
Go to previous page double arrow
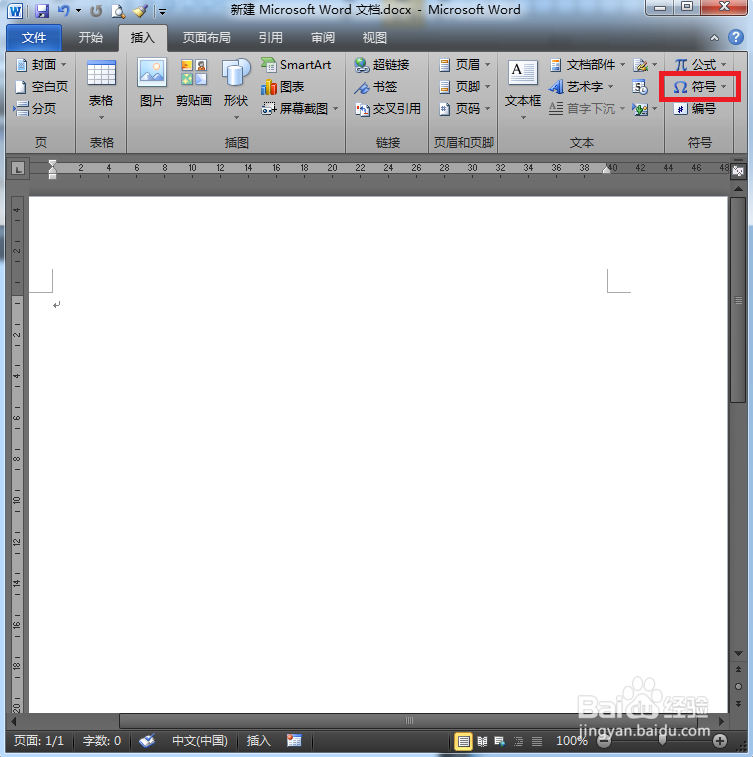click(x=738, y=669)
